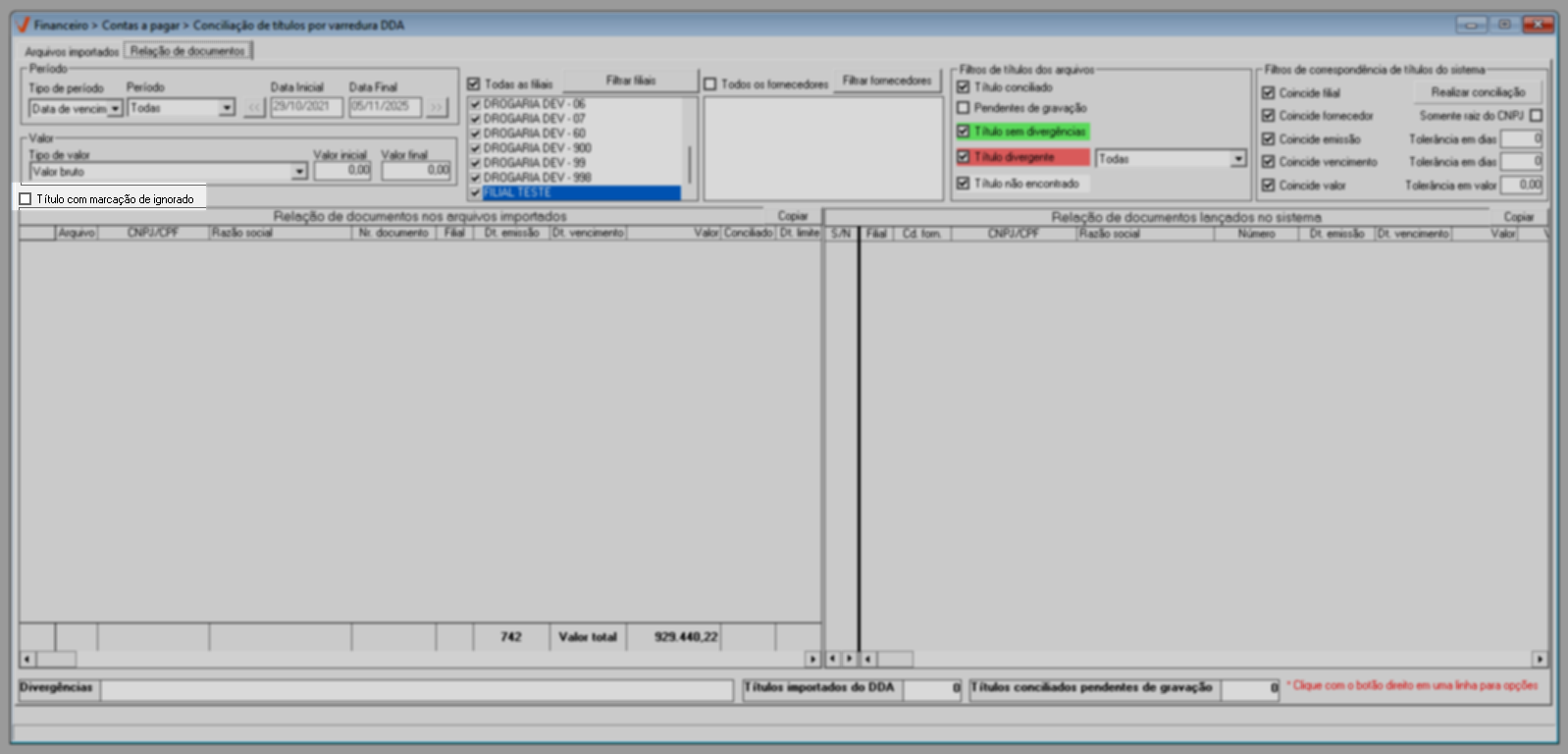Enable Somente raiz do CNPJ checkbox
The width and height of the screenshot is (1568, 754).
(1536, 116)
